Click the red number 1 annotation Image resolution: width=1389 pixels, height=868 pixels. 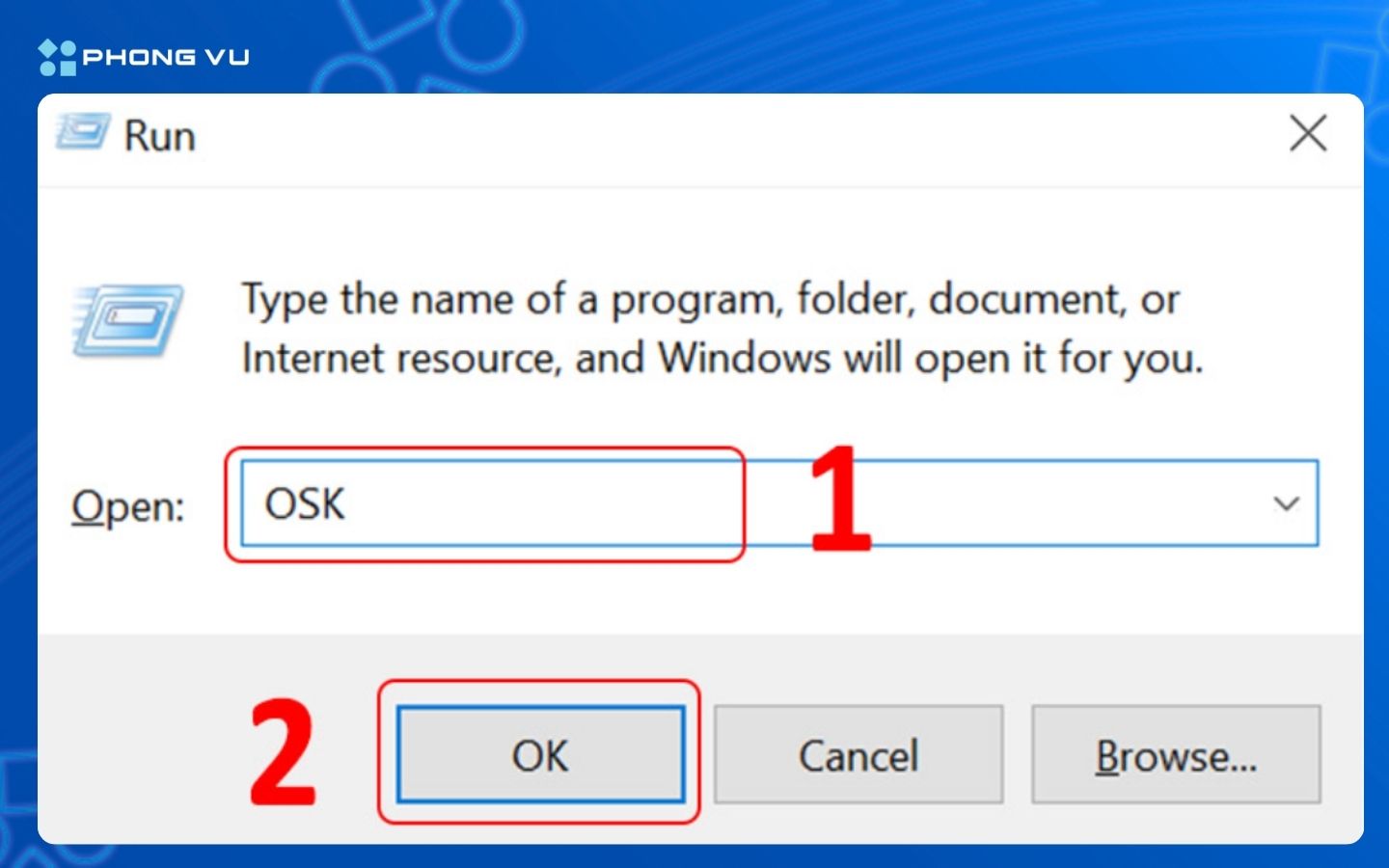pos(840,499)
